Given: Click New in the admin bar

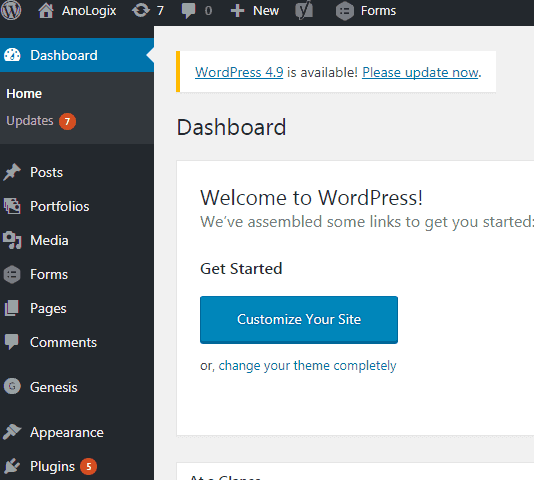Looking at the screenshot, I should point(266,11).
